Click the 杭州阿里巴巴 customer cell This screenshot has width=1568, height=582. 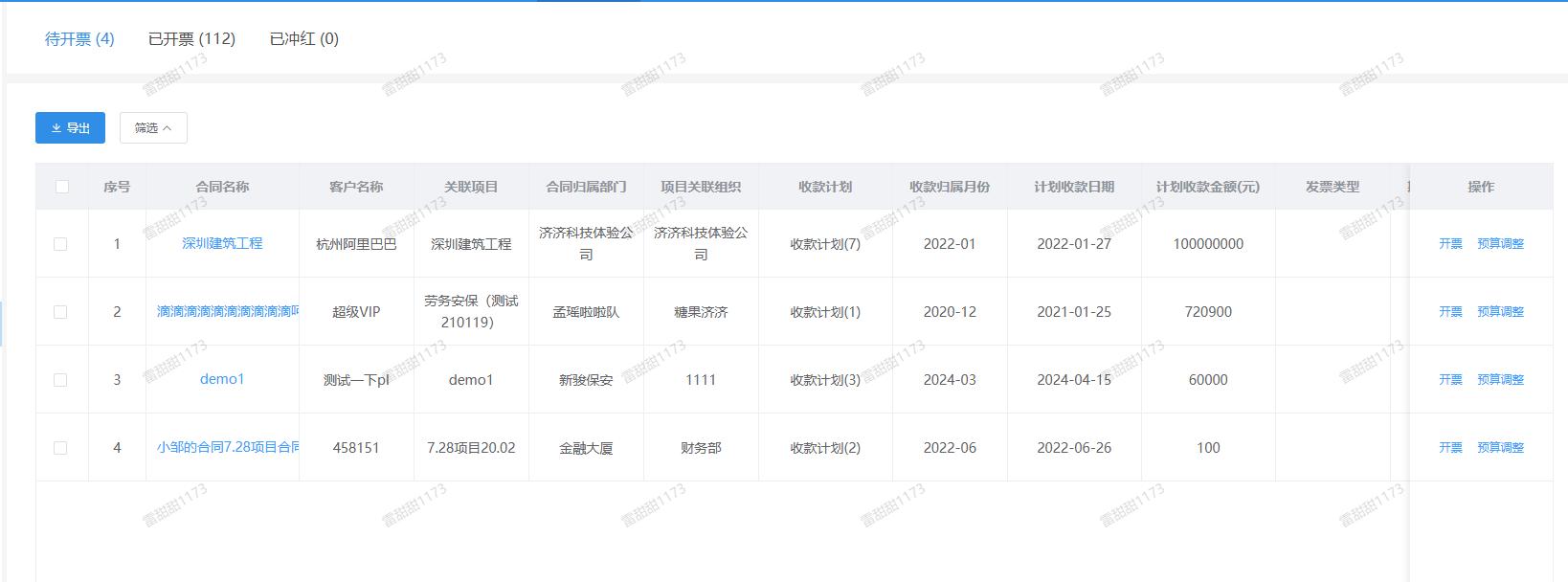pos(356,244)
